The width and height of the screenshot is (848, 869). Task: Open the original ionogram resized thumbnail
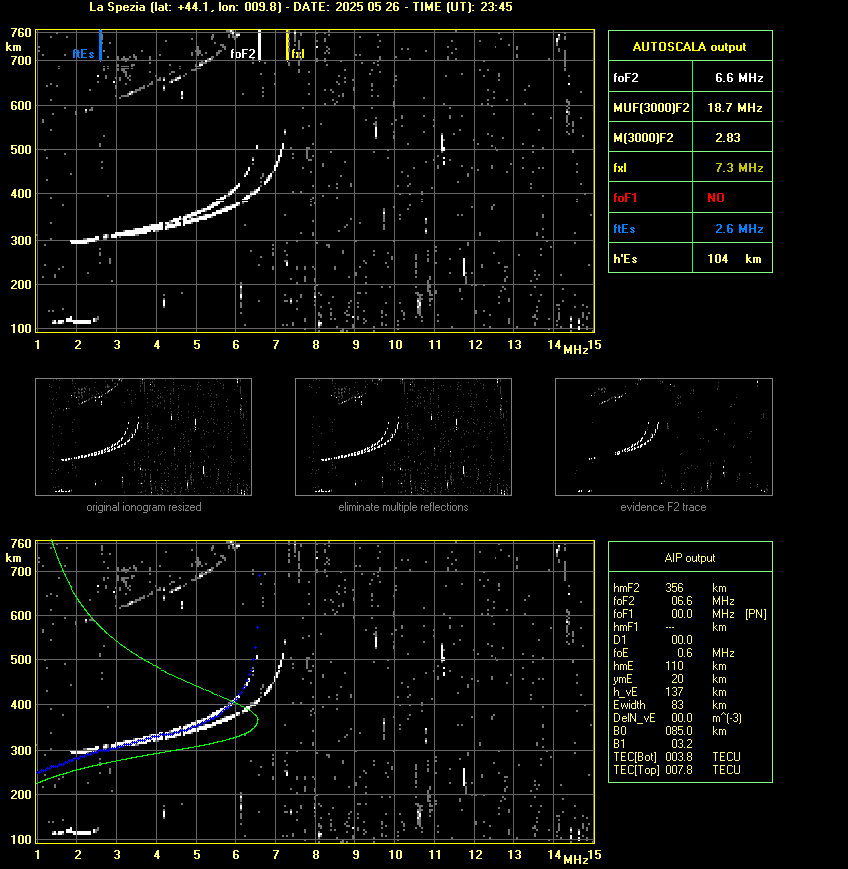tap(144, 437)
